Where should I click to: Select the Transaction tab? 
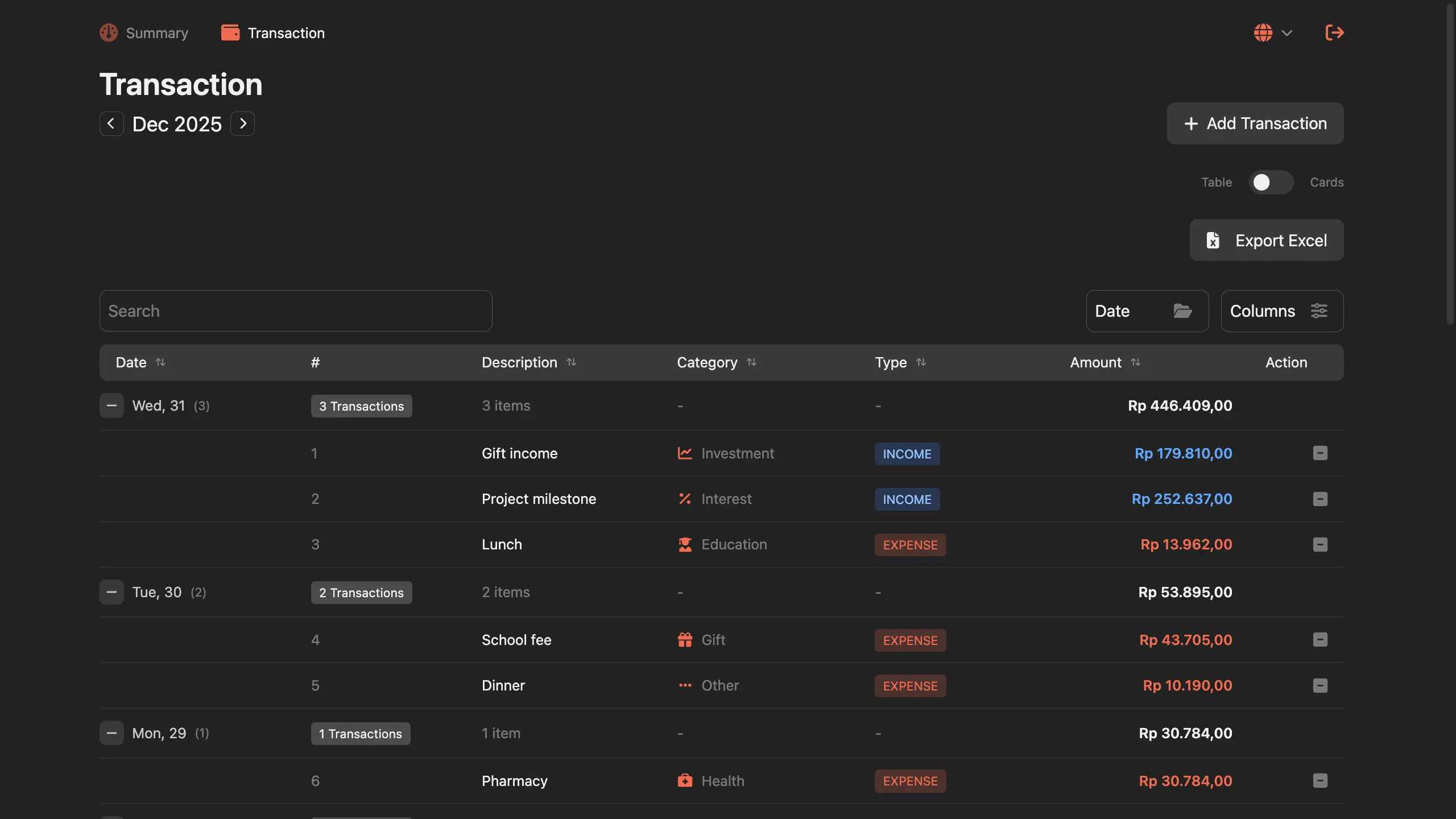[273, 33]
